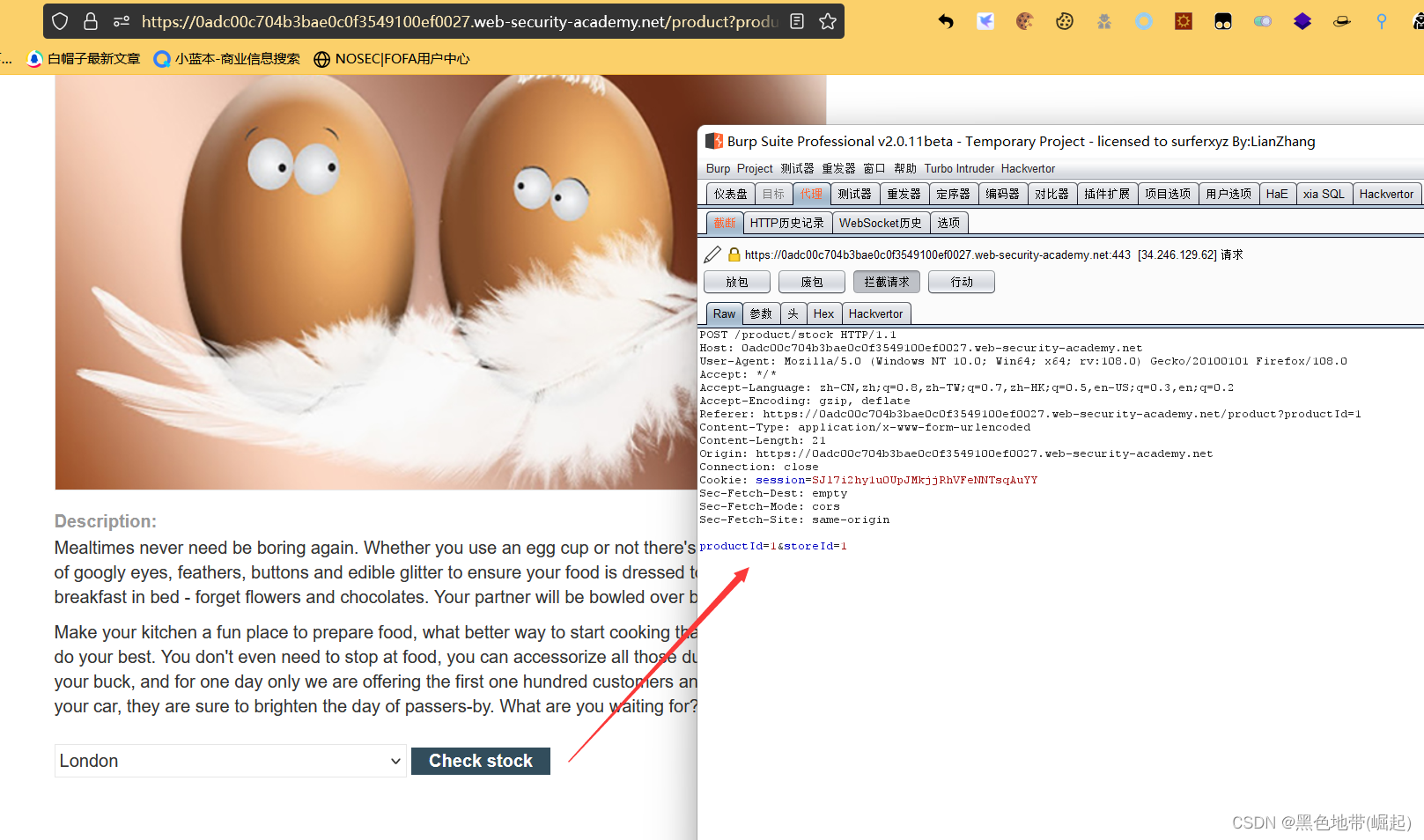1424x840 pixels.
Task: Switch to the 项目选项 tab
Action: coord(1168,194)
